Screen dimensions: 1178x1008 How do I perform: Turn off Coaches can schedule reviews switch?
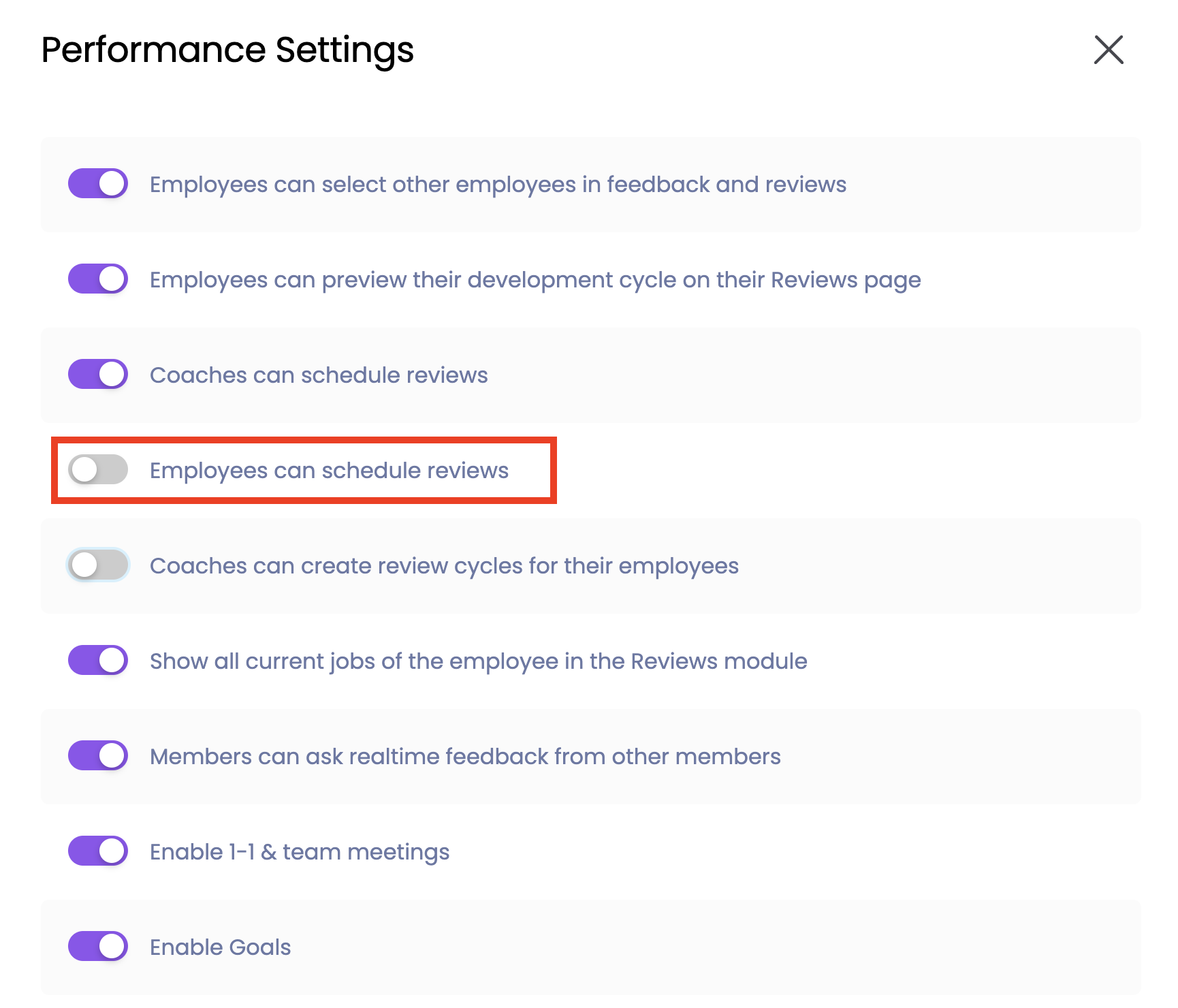coord(98,375)
